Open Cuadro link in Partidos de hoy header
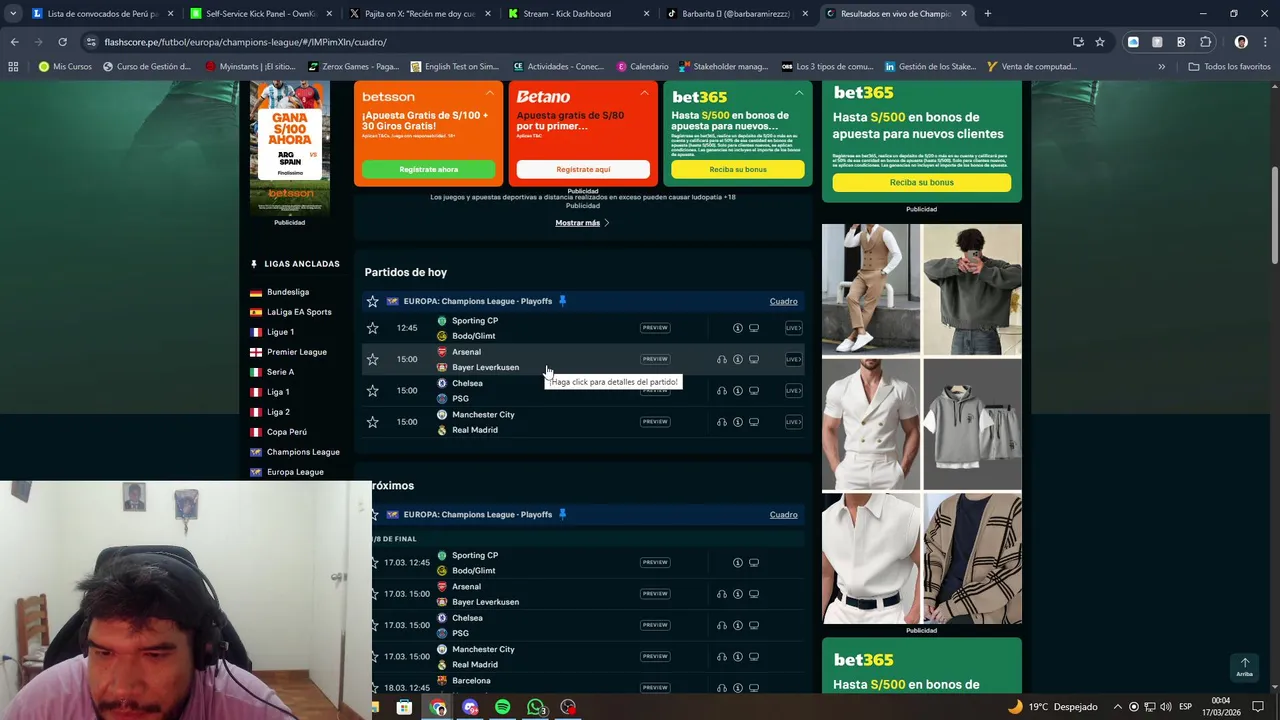This screenshot has height=720, width=1280. tap(783, 301)
